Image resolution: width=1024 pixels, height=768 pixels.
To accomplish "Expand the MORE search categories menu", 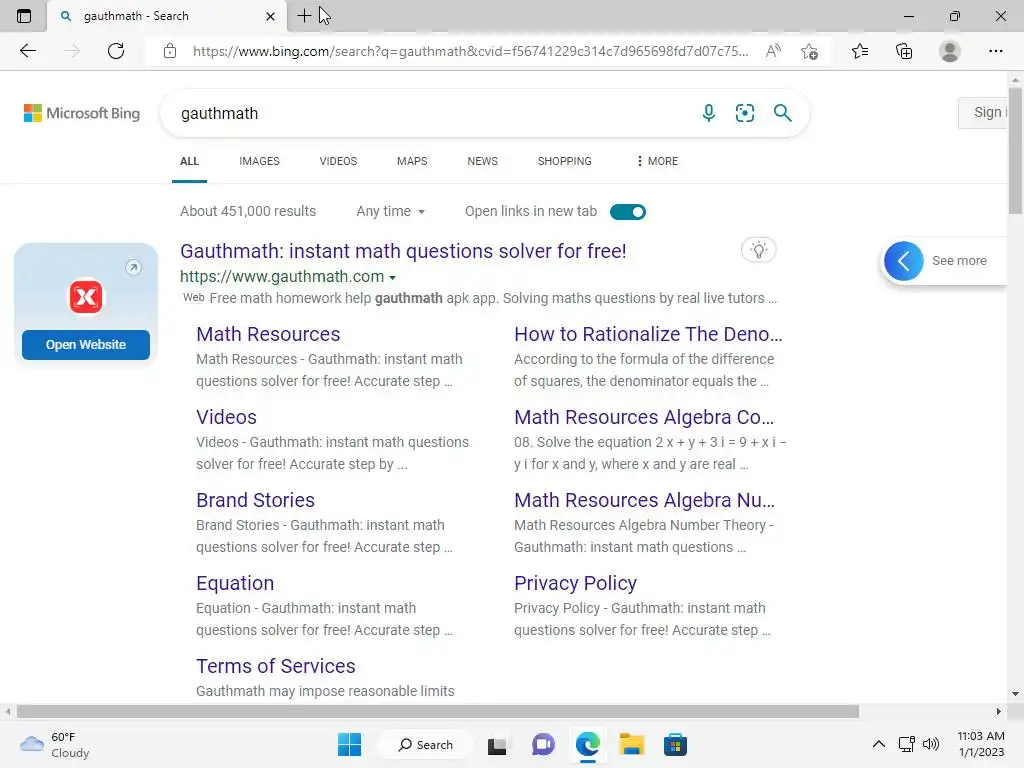I will (657, 161).
